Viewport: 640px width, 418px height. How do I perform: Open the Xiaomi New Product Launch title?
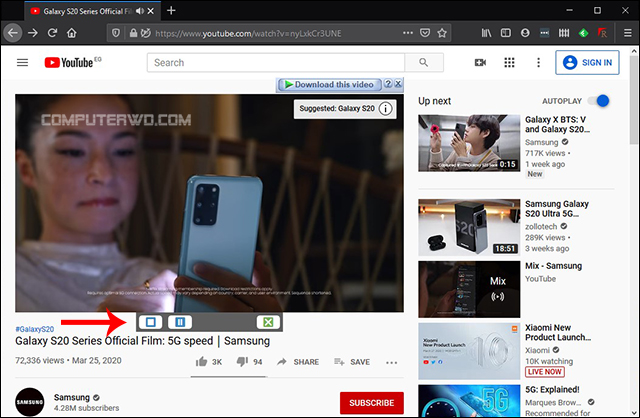click(558, 332)
